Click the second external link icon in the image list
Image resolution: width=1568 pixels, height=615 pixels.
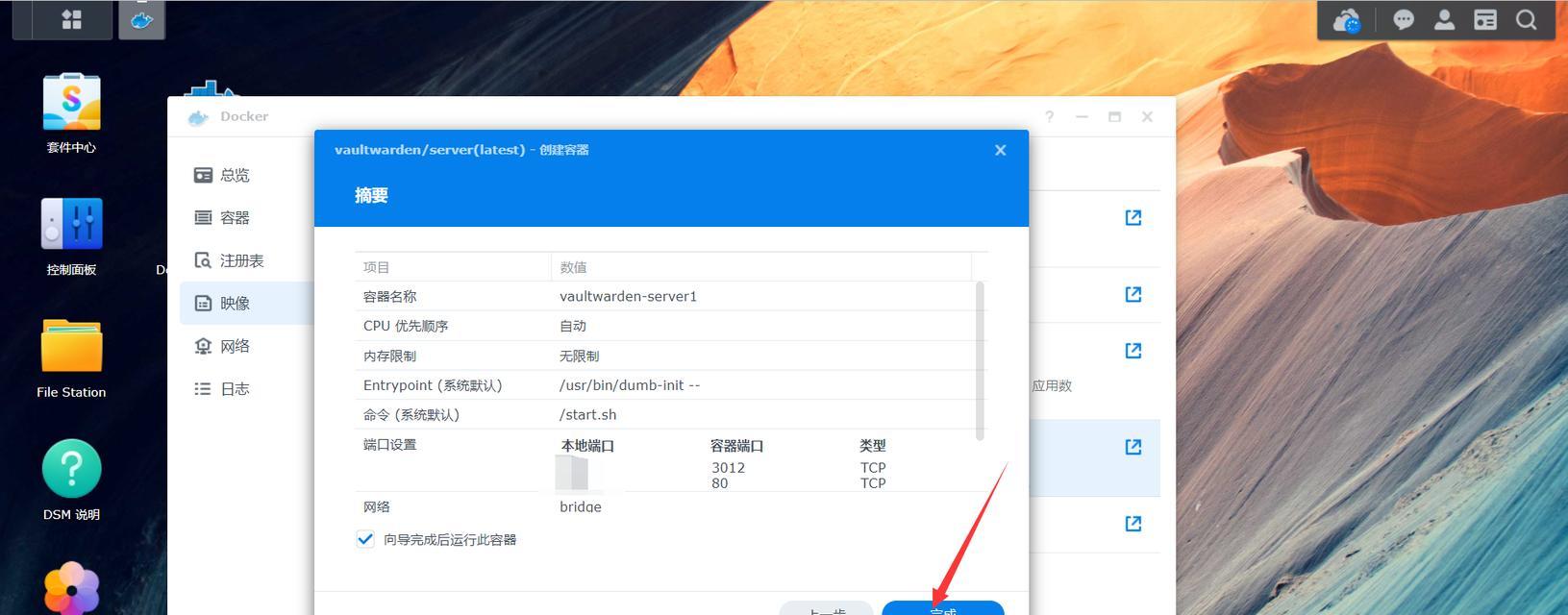point(1133,294)
